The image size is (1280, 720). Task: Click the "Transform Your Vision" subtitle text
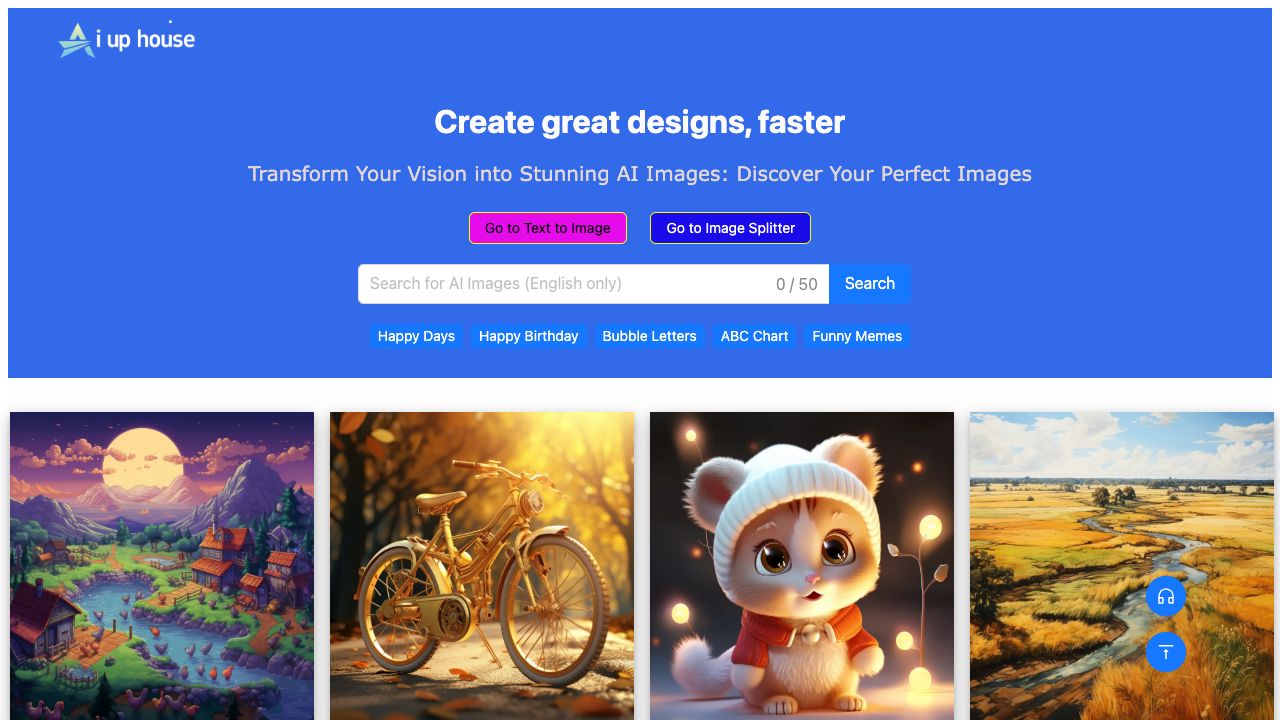point(640,174)
